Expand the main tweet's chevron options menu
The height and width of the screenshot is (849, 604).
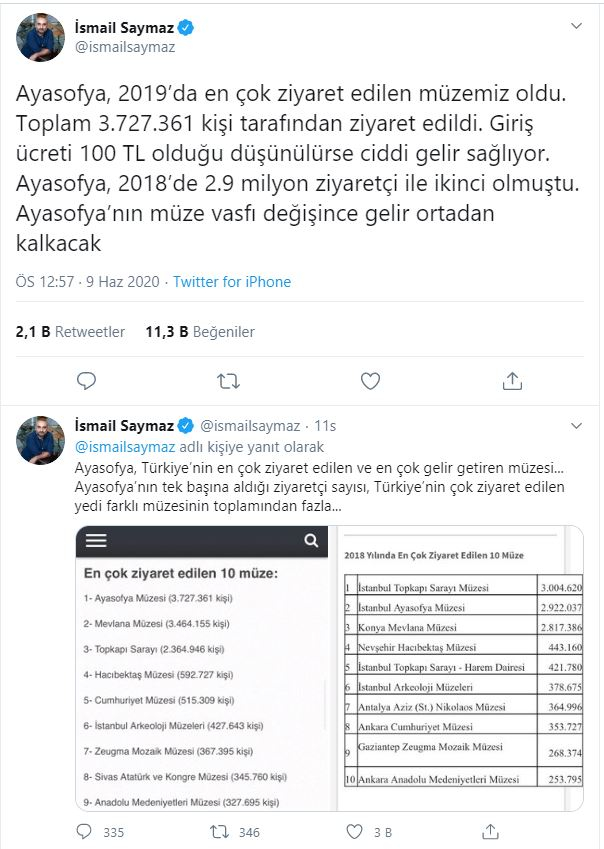(576, 25)
